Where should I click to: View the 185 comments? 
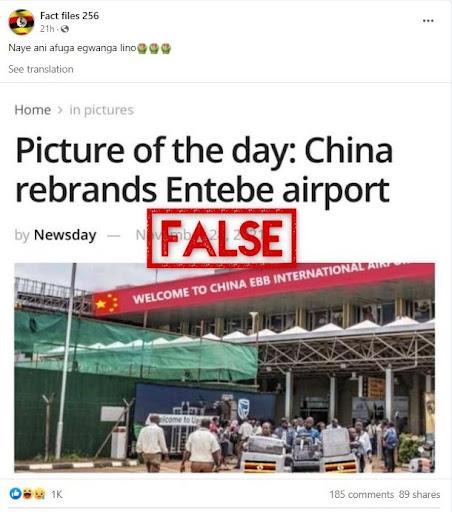coord(362,494)
